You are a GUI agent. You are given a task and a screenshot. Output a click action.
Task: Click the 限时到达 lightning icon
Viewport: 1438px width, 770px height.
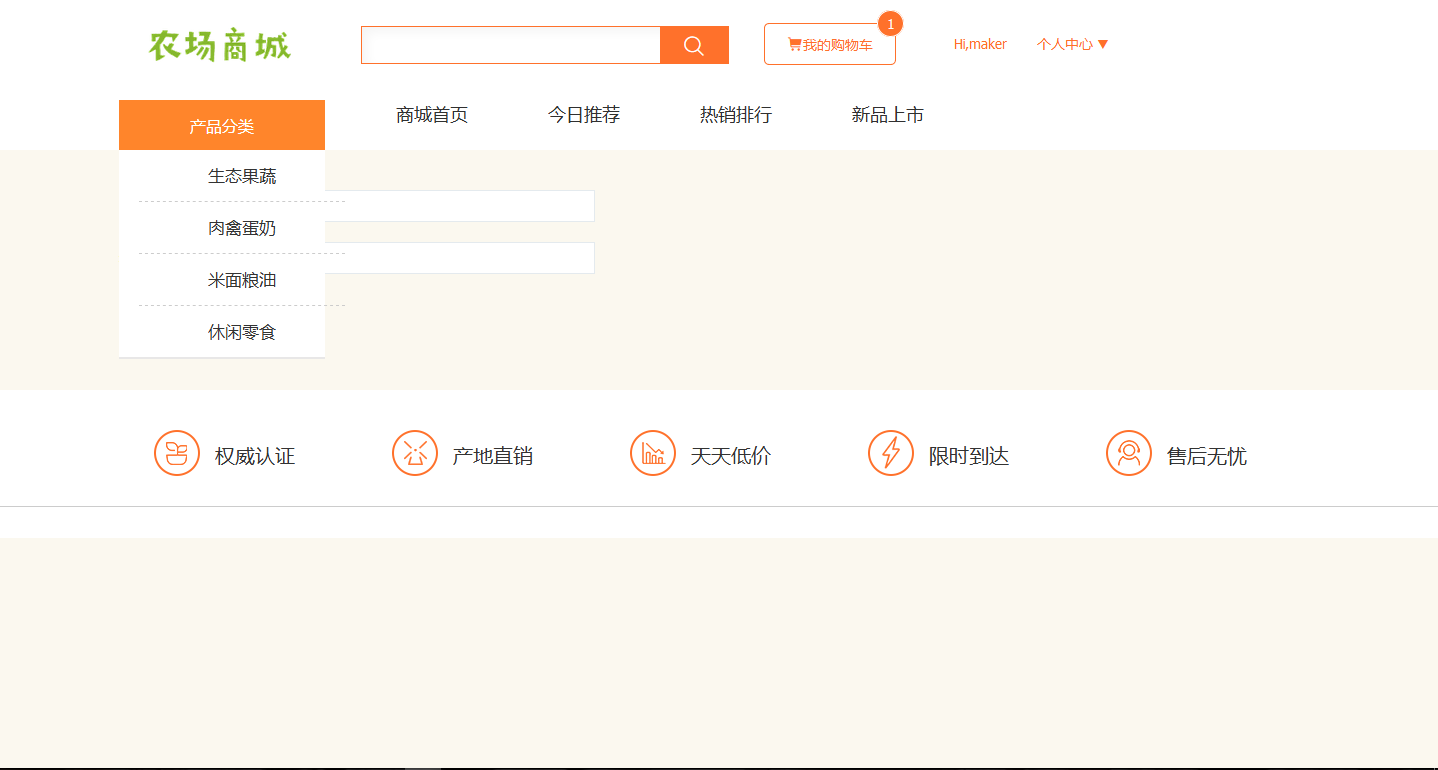pos(891,453)
